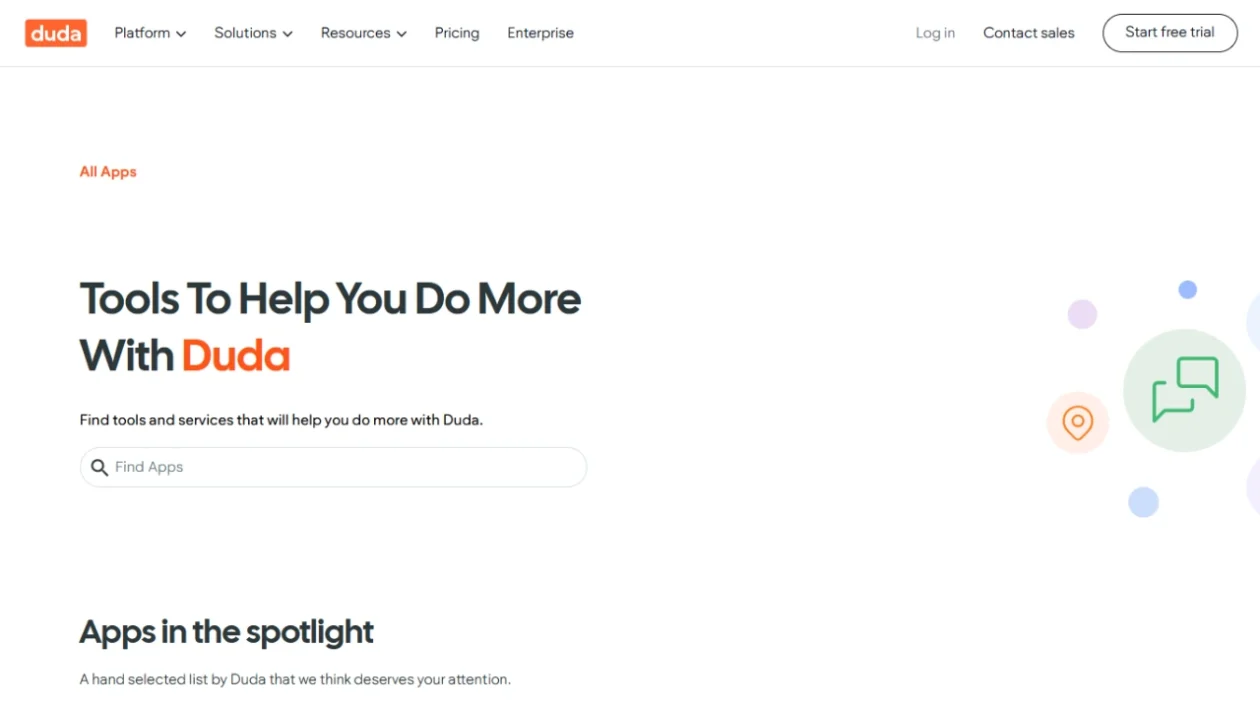Expand the Solutions dropdown chevron
Image resolution: width=1260 pixels, height=709 pixels.
[x=288, y=34]
